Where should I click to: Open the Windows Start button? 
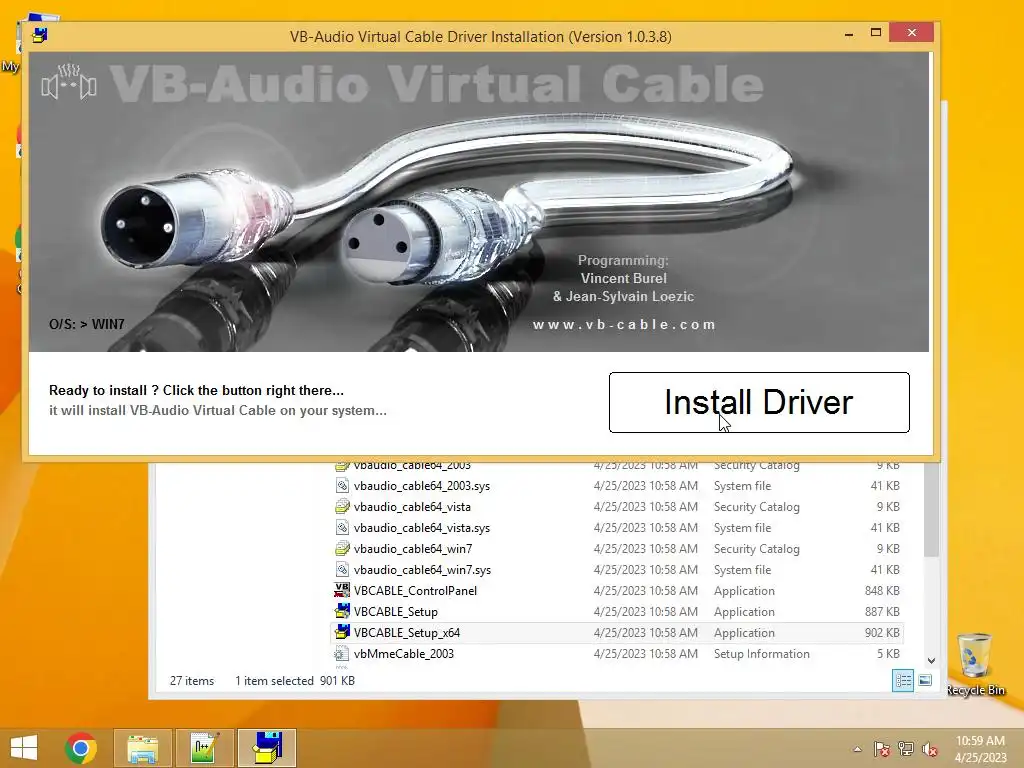(24, 748)
